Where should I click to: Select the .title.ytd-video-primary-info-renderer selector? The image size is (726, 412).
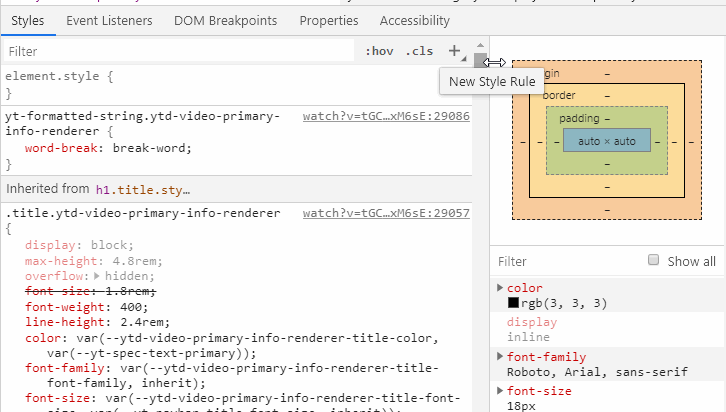(143, 213)
